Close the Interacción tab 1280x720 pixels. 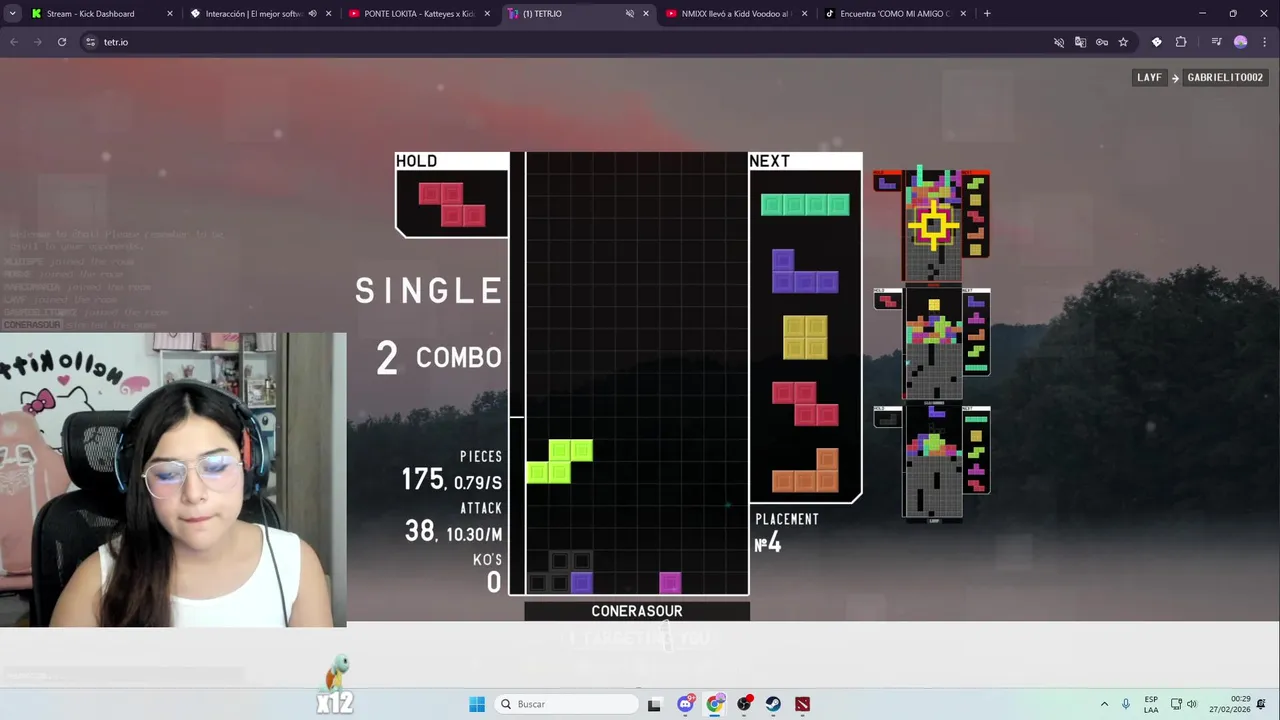coord(328,14)
